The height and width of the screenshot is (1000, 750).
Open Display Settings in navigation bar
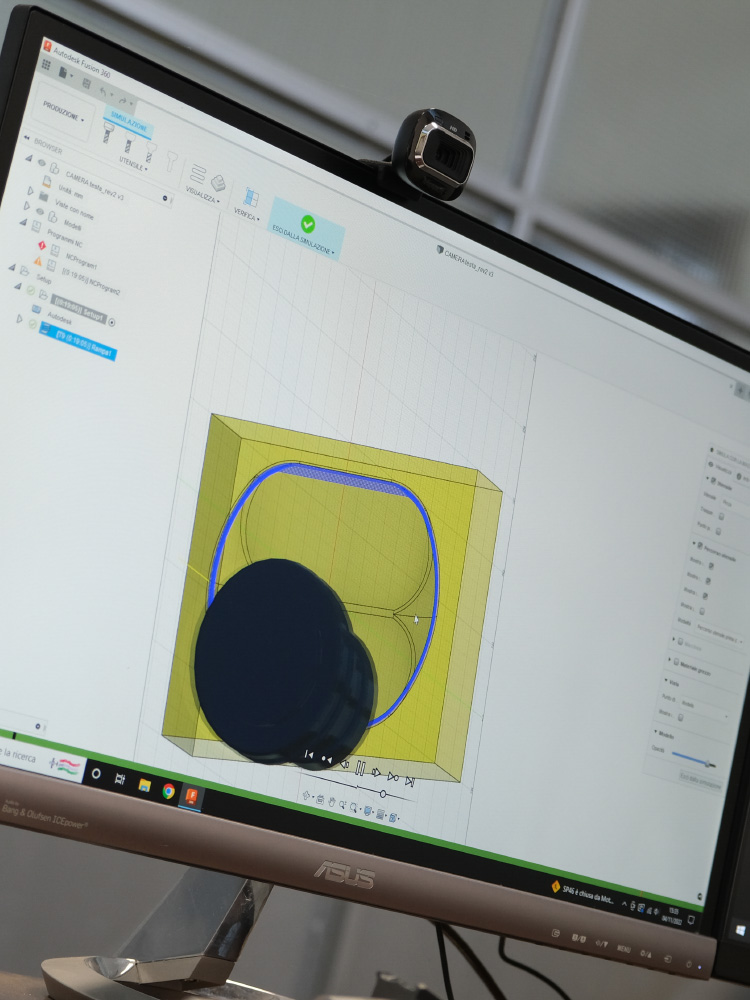click(368, 811)
